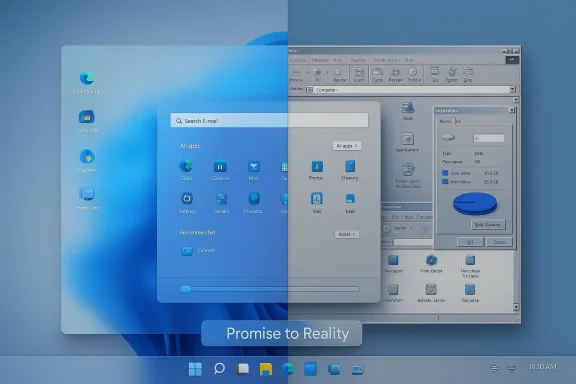Image resolution: width=576 pixels, height=384 pixels.
Task: Click the scroll-down arrow at the old window bottom
Action: coord(516,307)
